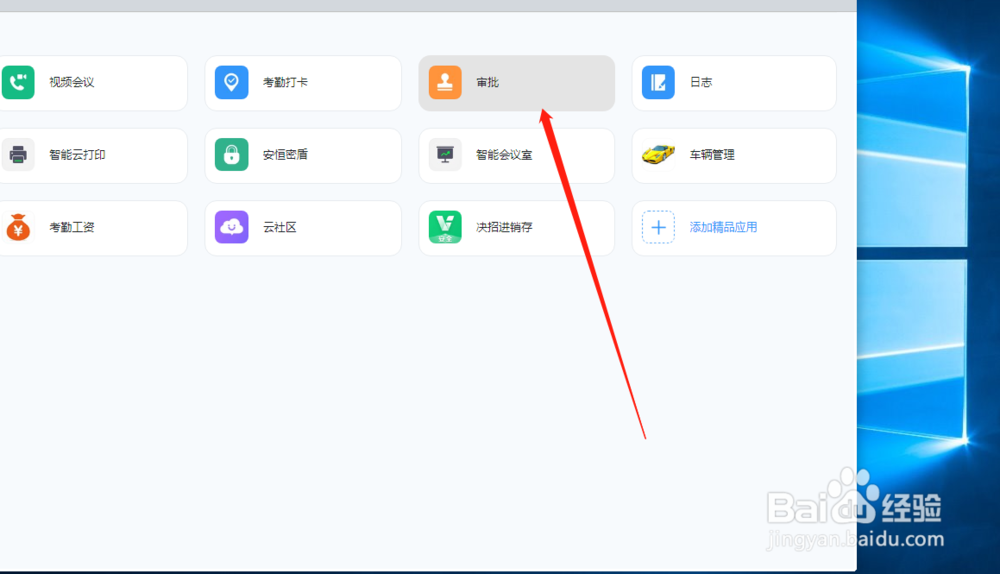Open the 智能会议室 presentation screen icon
This screenshot has height=574, width=1000.
[445, 154]
